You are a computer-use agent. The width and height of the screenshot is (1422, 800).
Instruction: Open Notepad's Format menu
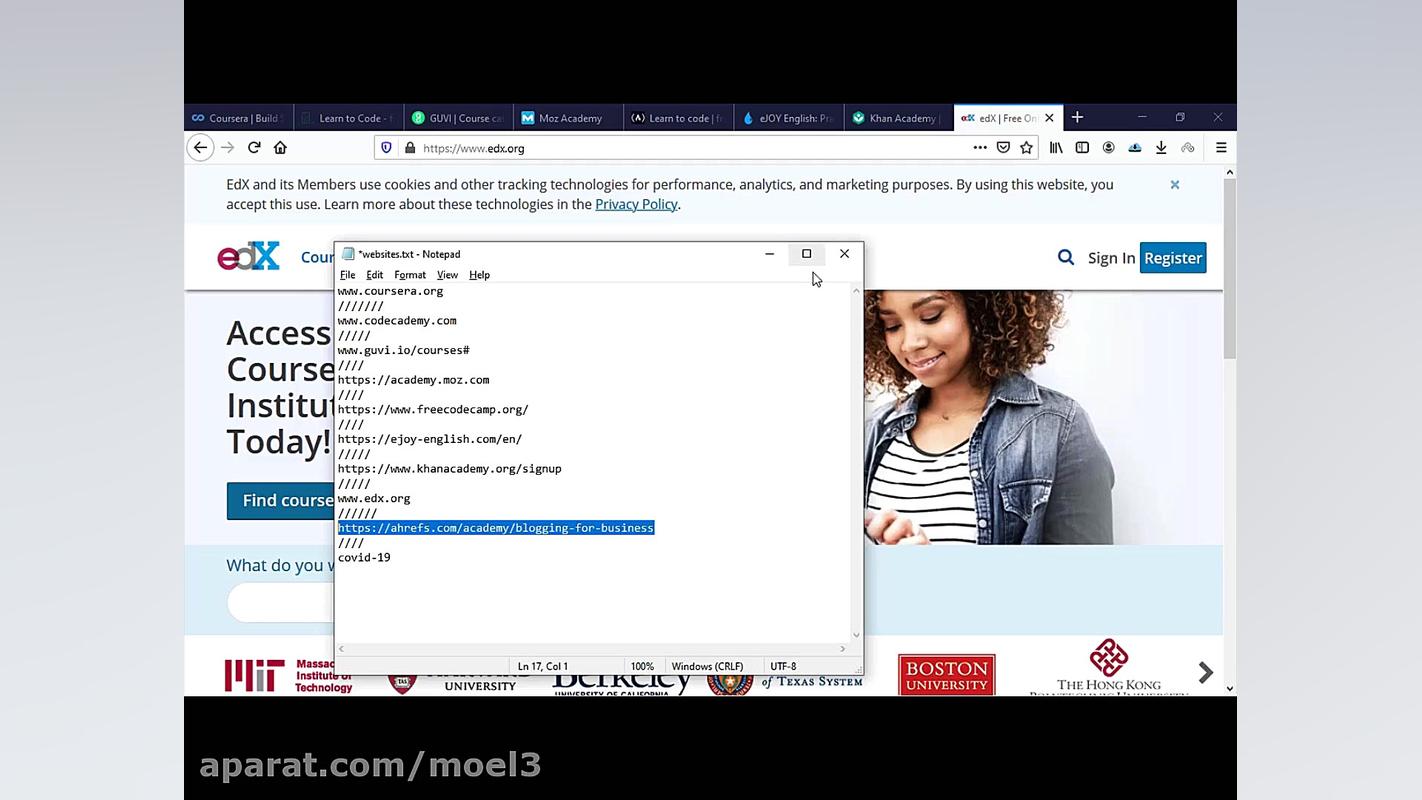click(409, 275)
